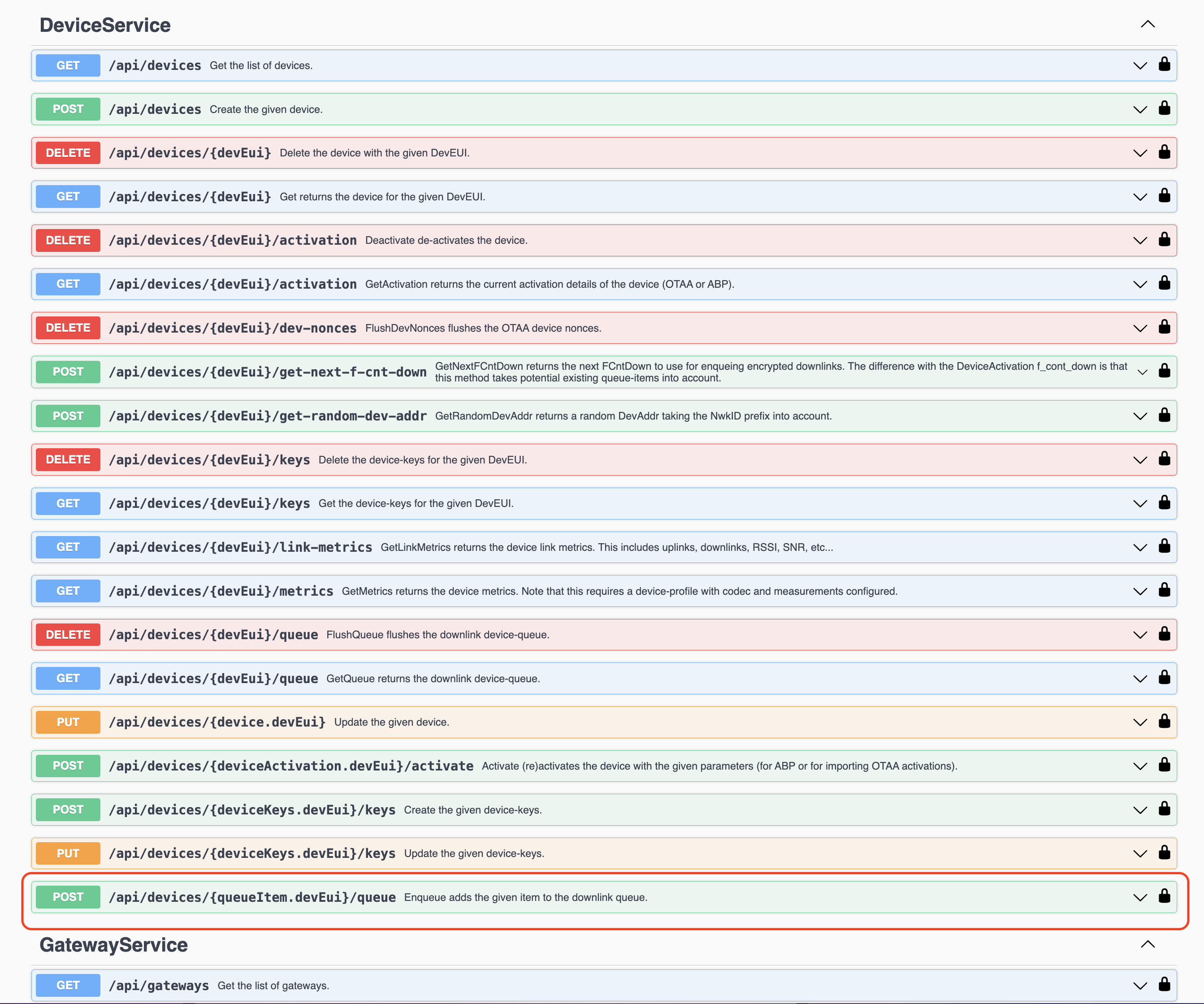
Task: Click lock icon on link-metrics endpoint
Action: (x=1164, y=546)
